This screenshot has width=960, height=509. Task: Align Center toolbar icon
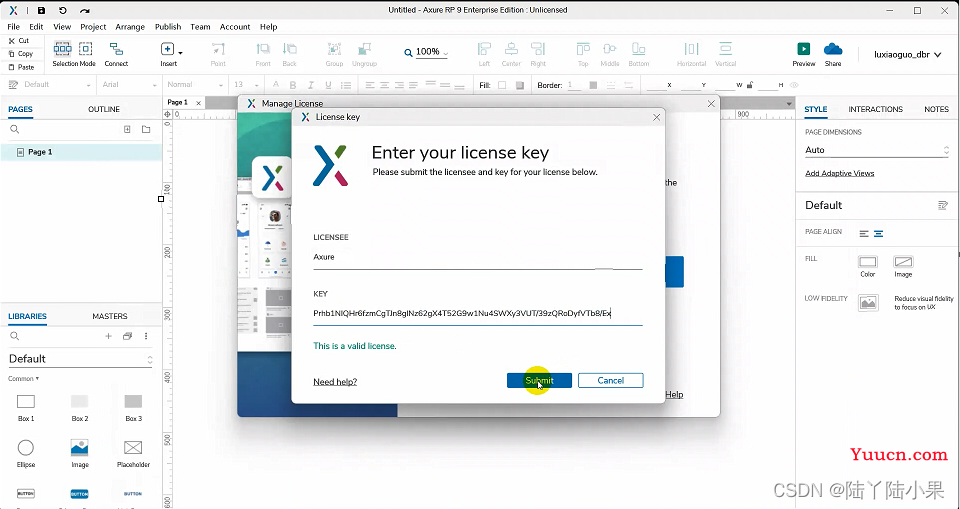511,49
